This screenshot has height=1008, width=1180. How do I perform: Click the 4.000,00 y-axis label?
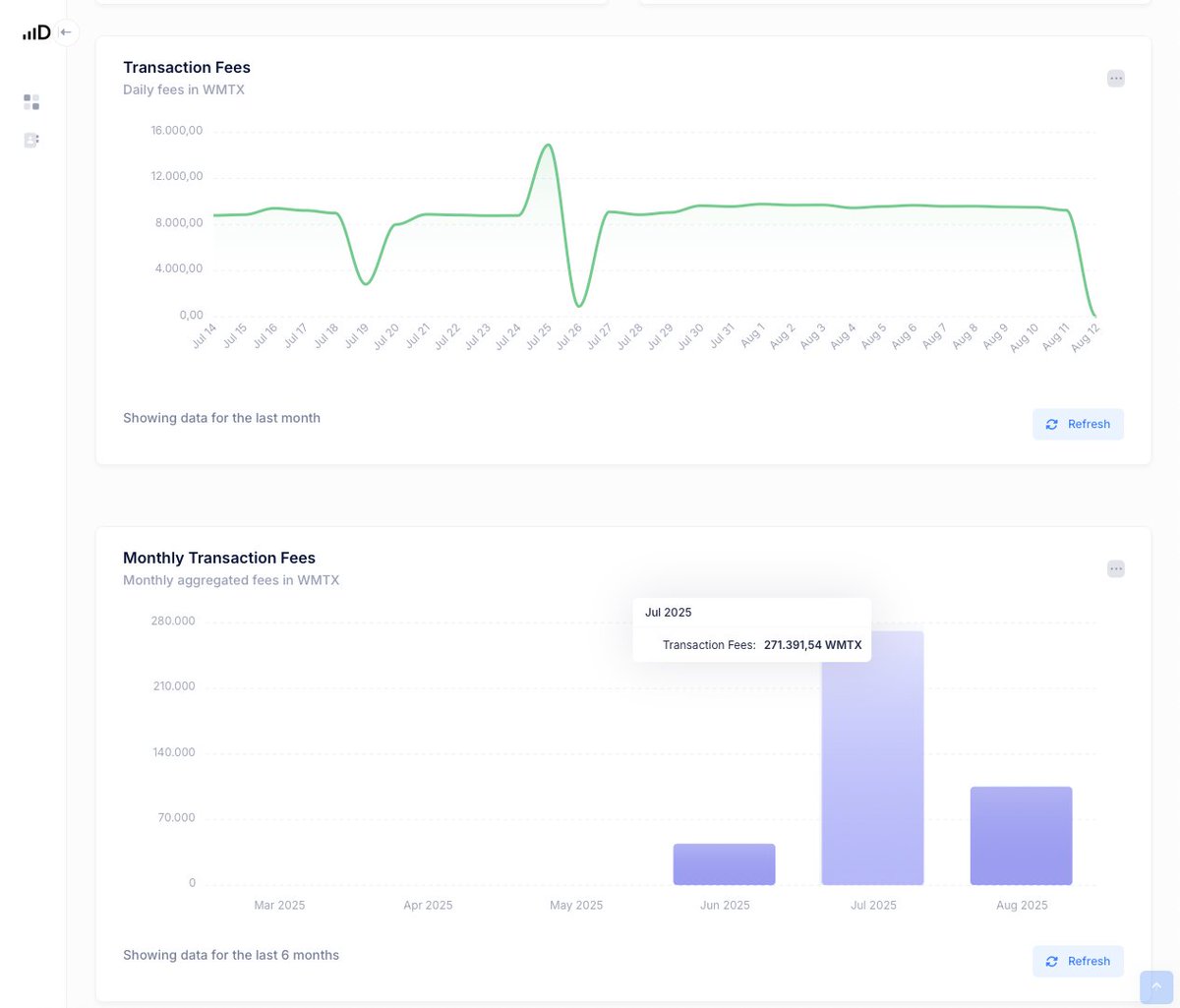coord(179,268)
